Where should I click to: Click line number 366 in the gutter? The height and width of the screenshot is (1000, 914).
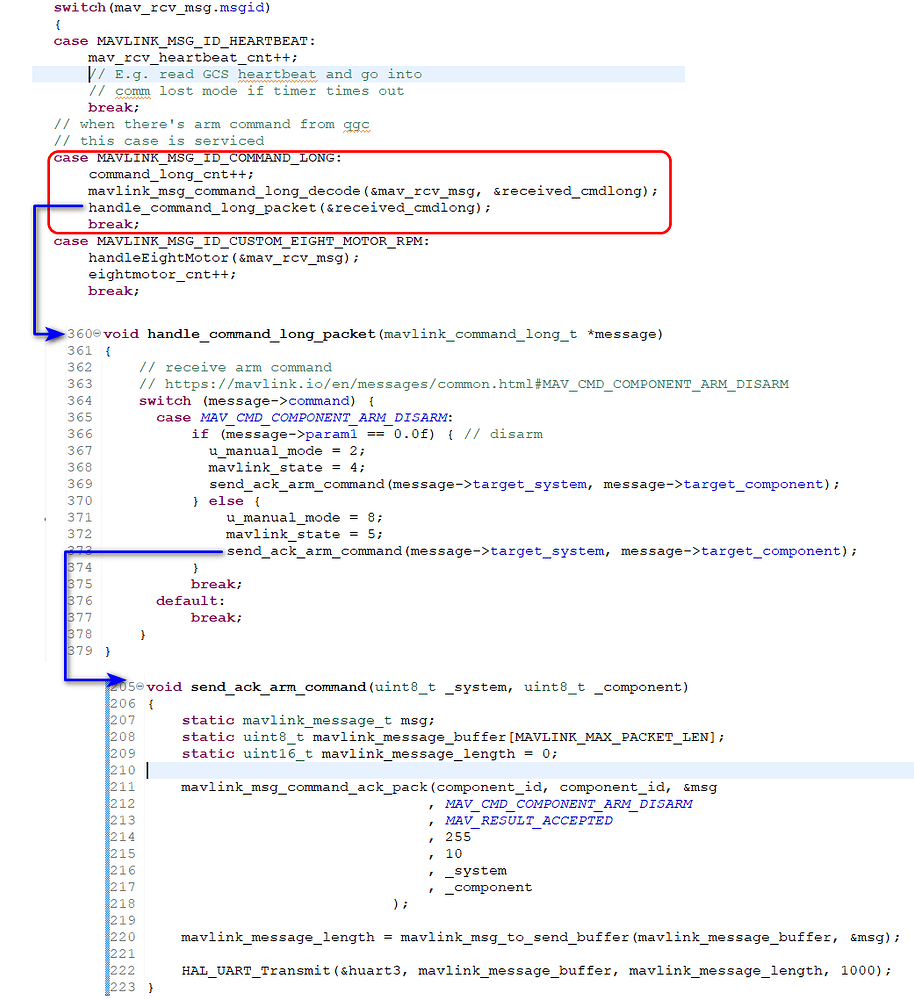coord(80,434)
